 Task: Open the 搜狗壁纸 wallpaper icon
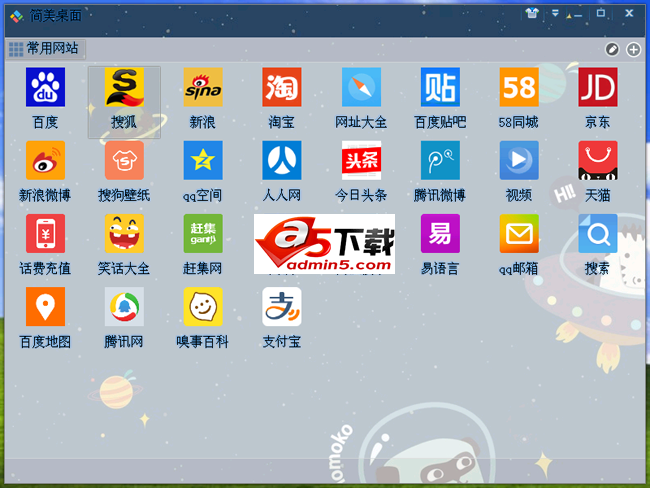click(124, 160)
